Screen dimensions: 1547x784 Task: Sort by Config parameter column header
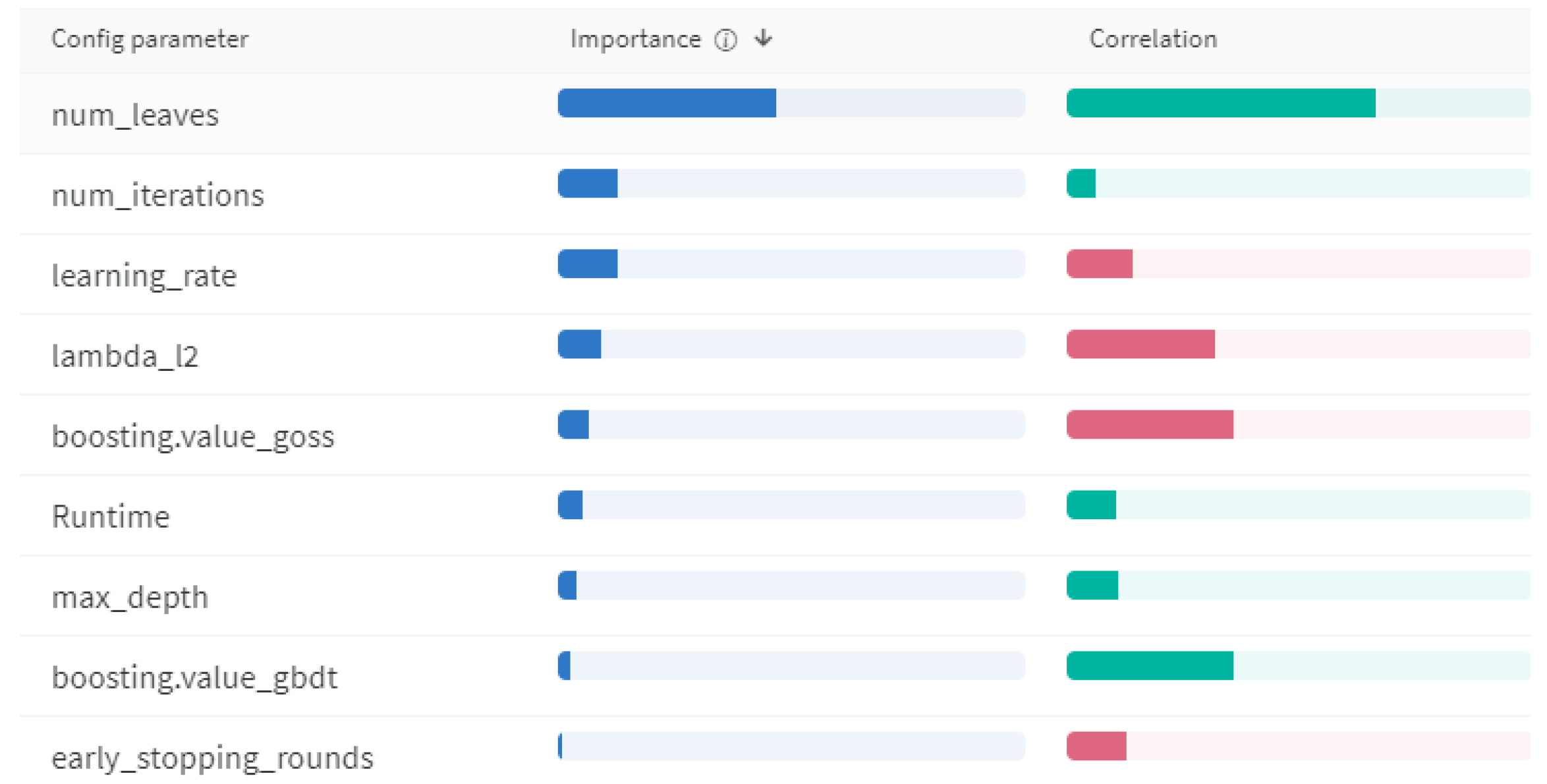150,40
